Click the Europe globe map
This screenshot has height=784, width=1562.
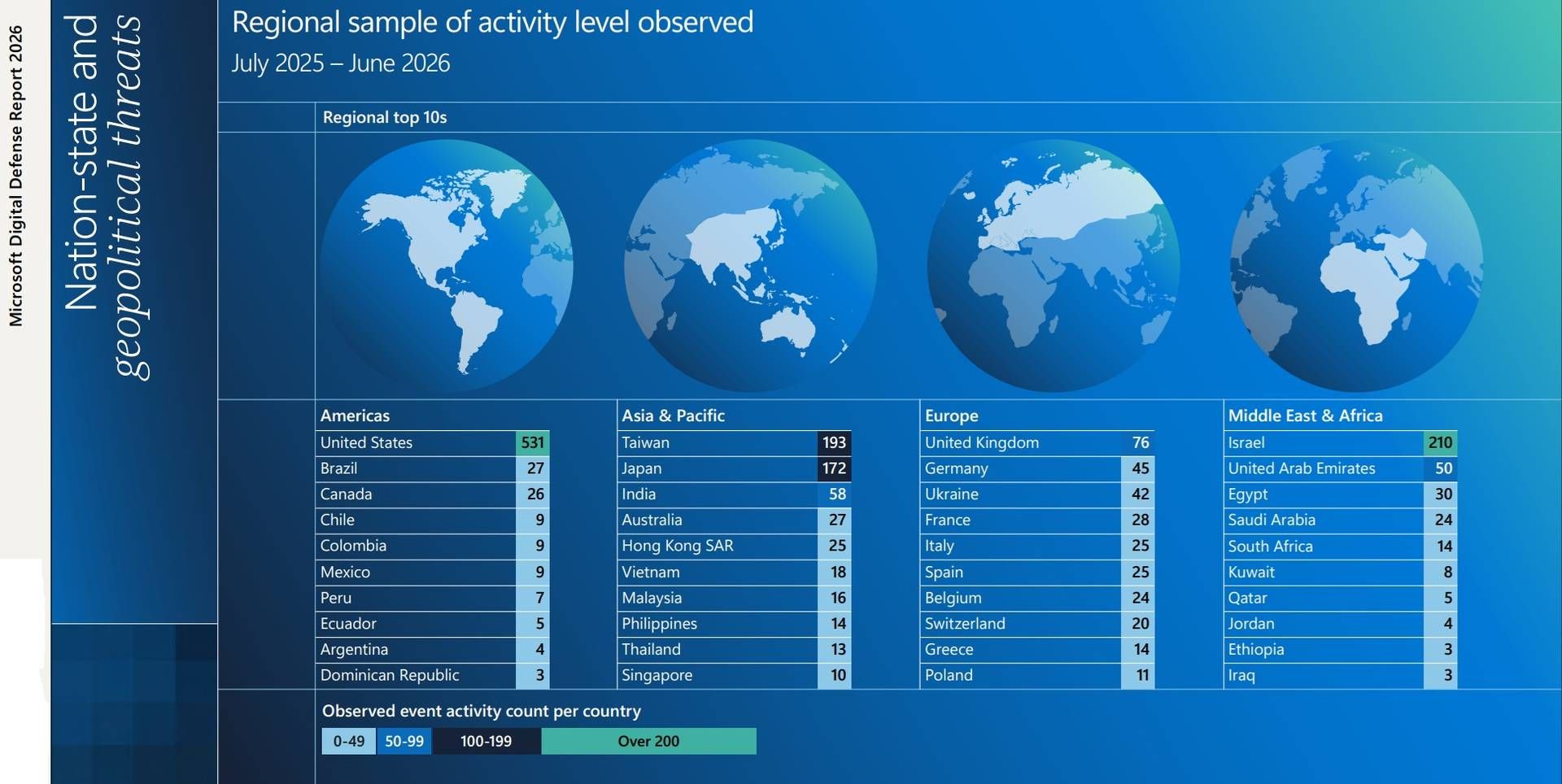coord(1054,265)
